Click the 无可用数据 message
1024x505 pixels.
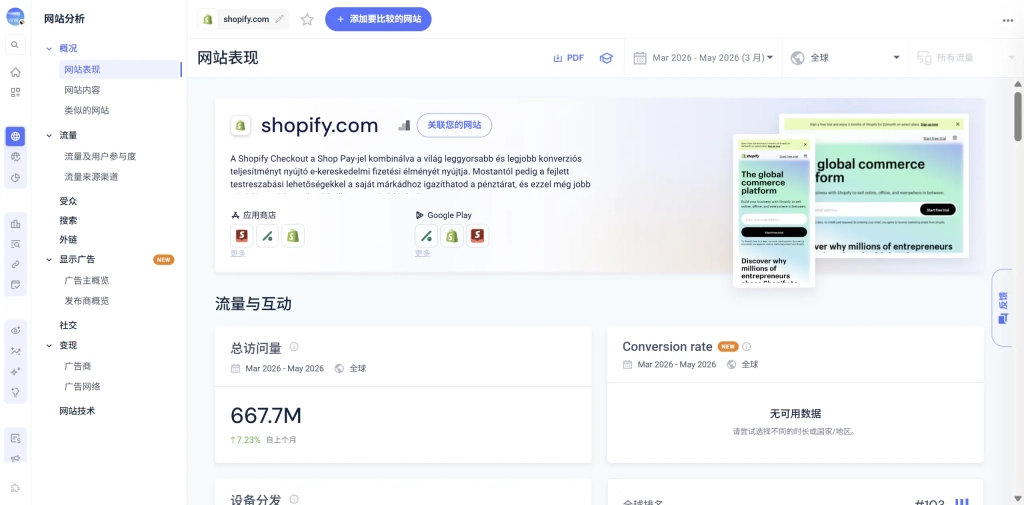coord(795,414)
